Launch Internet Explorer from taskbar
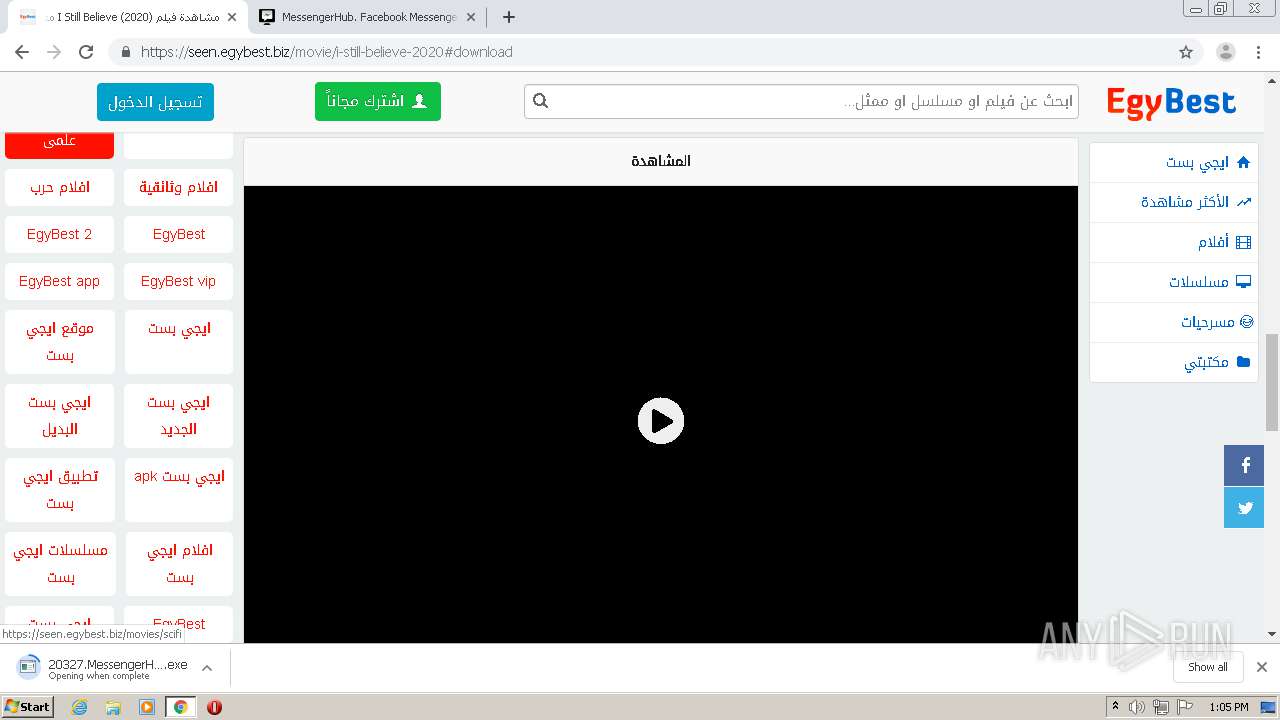This screenshot has height=720, width=1280. pos(80,707)
